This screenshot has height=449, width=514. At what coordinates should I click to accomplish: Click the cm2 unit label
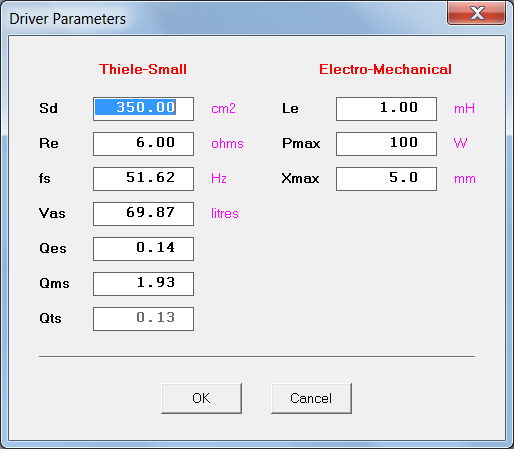(x=223, y=109)
